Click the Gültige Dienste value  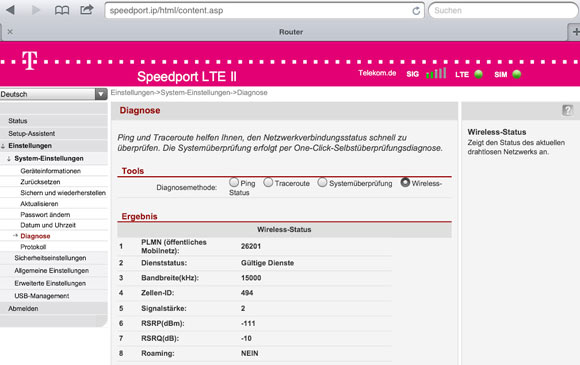click(267, 263)
